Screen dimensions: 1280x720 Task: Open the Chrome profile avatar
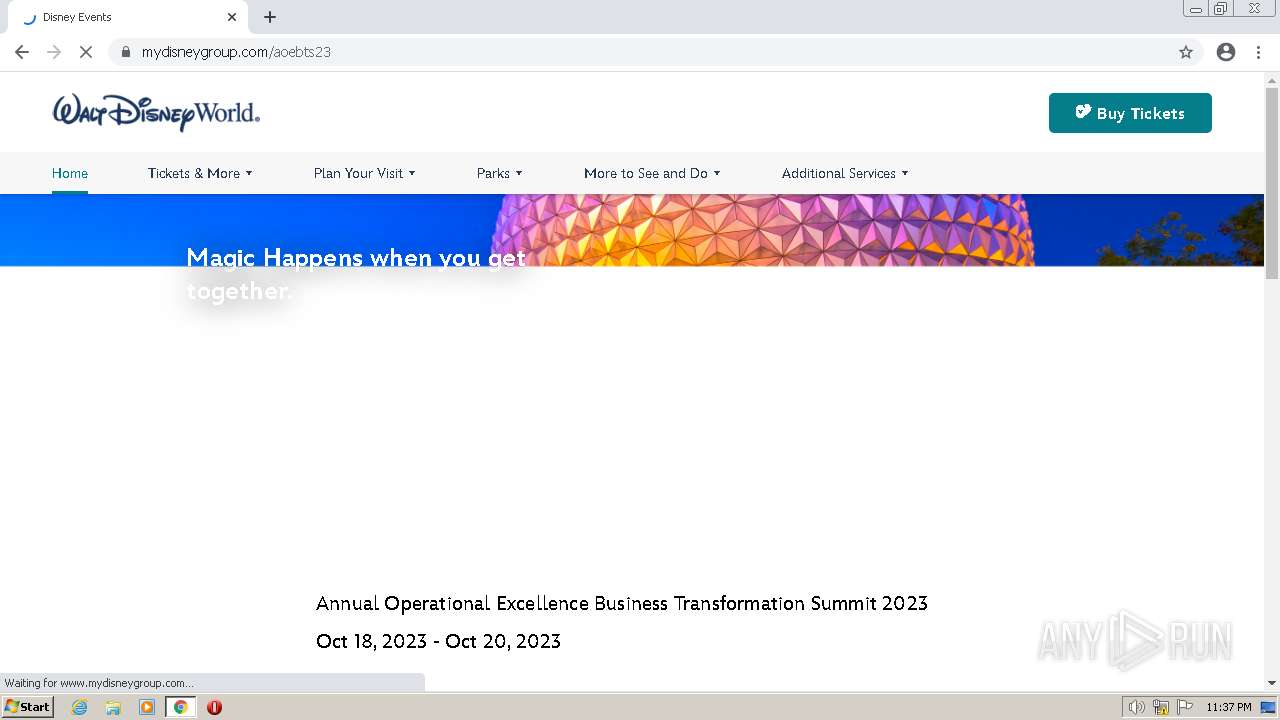click(x=1226, y=52)
